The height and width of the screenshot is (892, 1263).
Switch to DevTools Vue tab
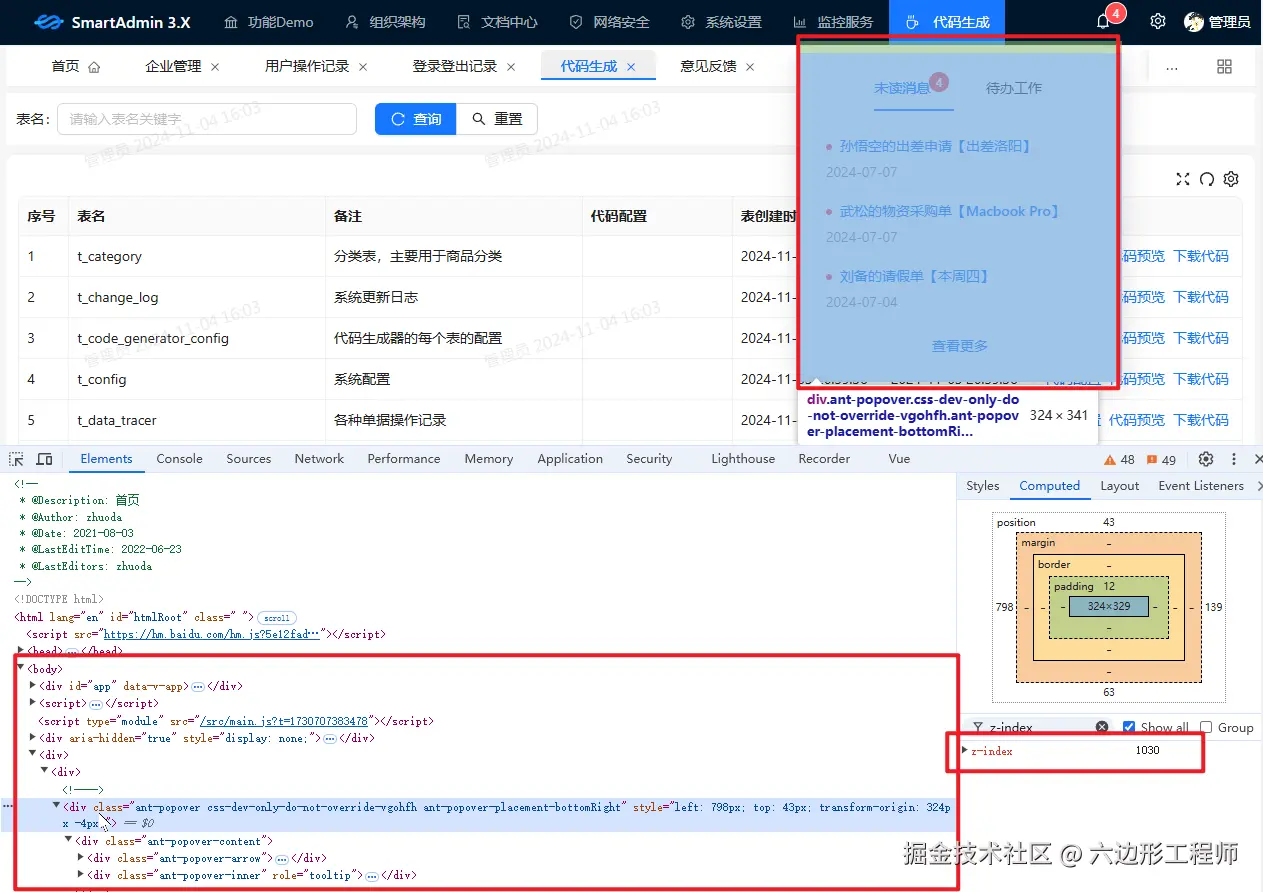(899, 459)
